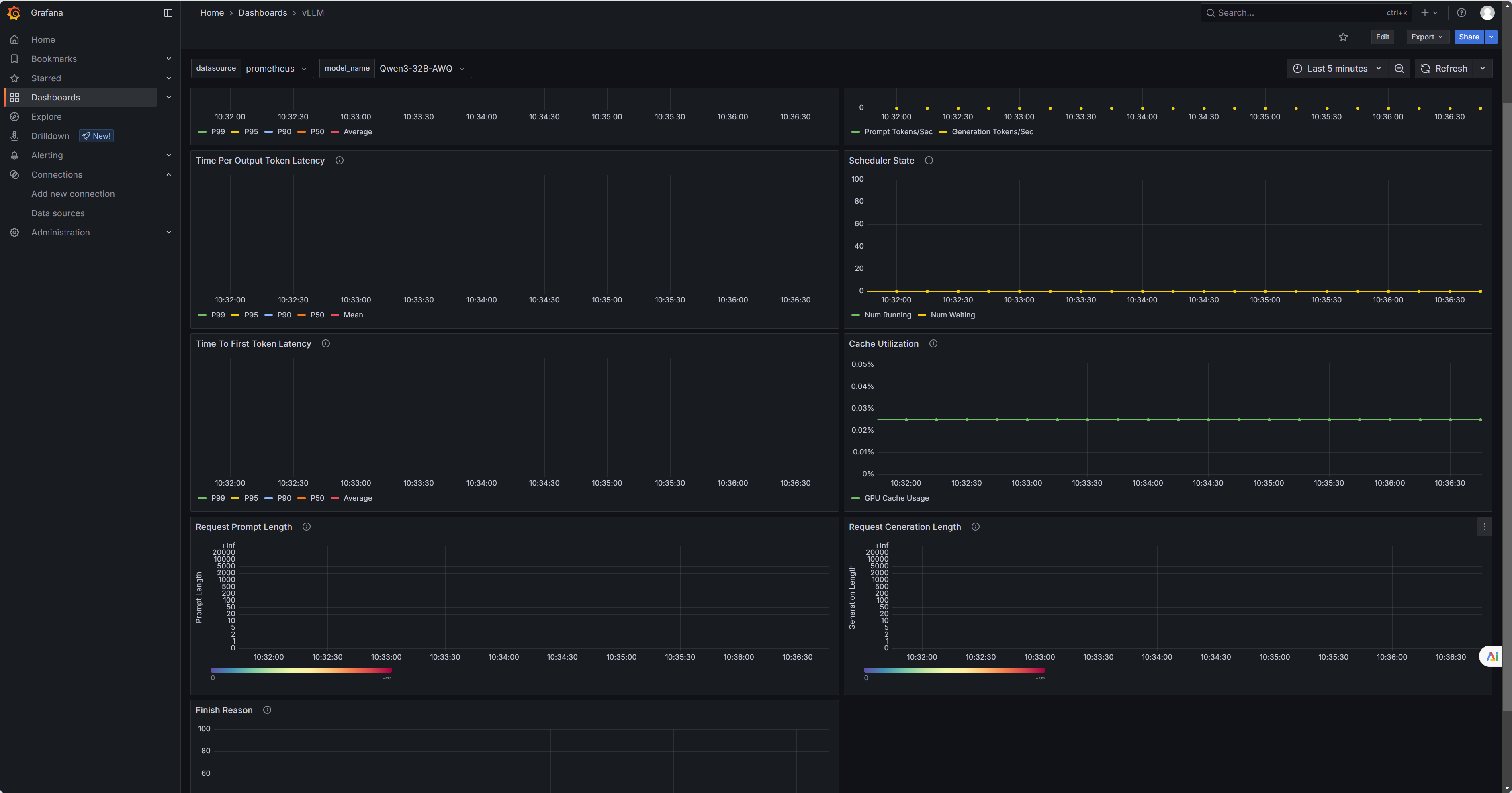The height and width of the screenshot is (793, 1512).
Task: Click the Refresh button
Action: click(1444, 68)
